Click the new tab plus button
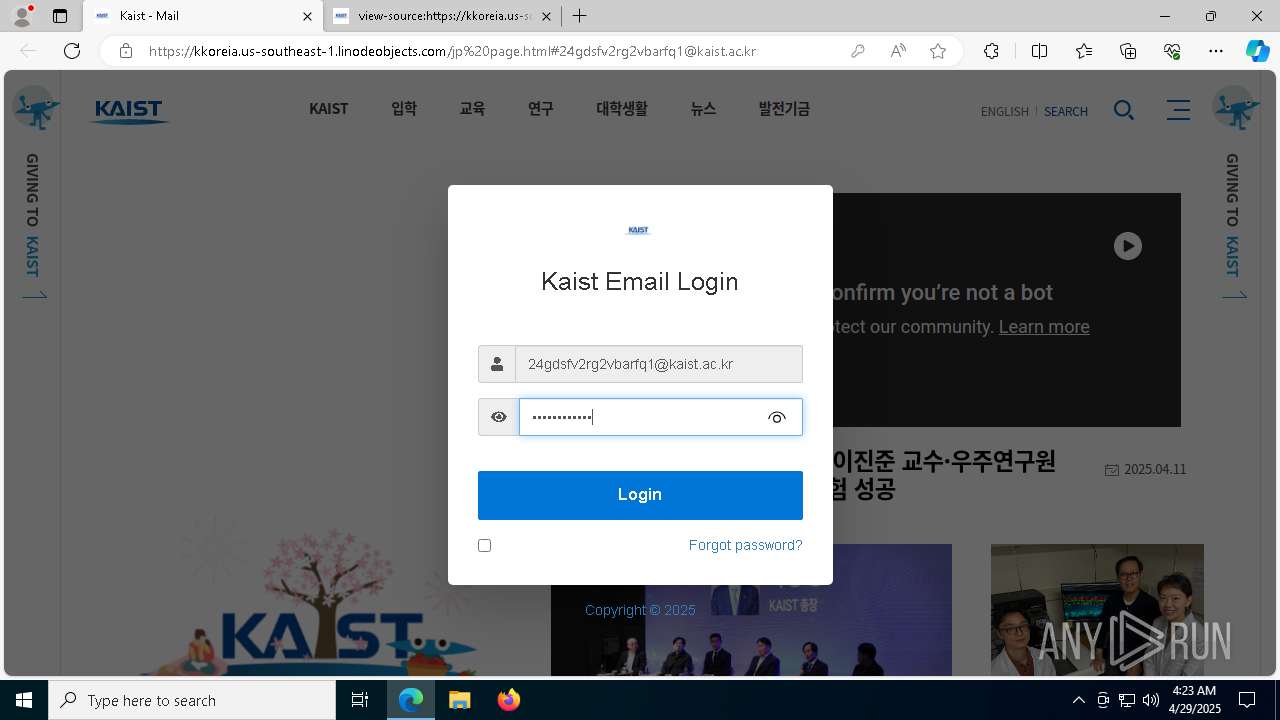This screenshot has height=720, width=1280. (580, 16)
